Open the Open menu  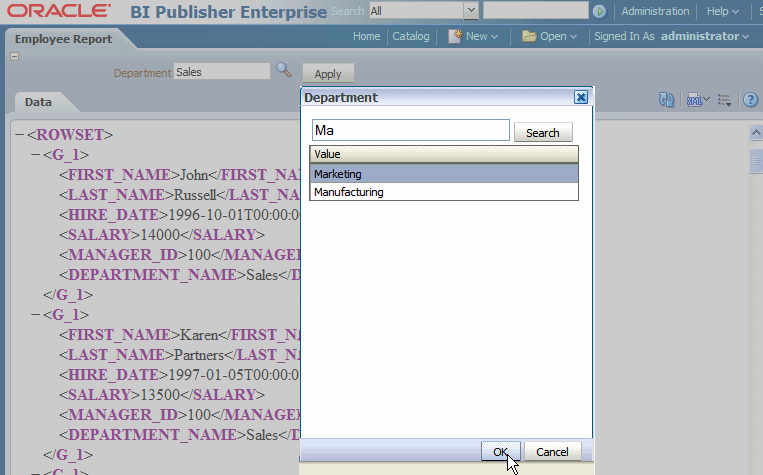[549, 36]
